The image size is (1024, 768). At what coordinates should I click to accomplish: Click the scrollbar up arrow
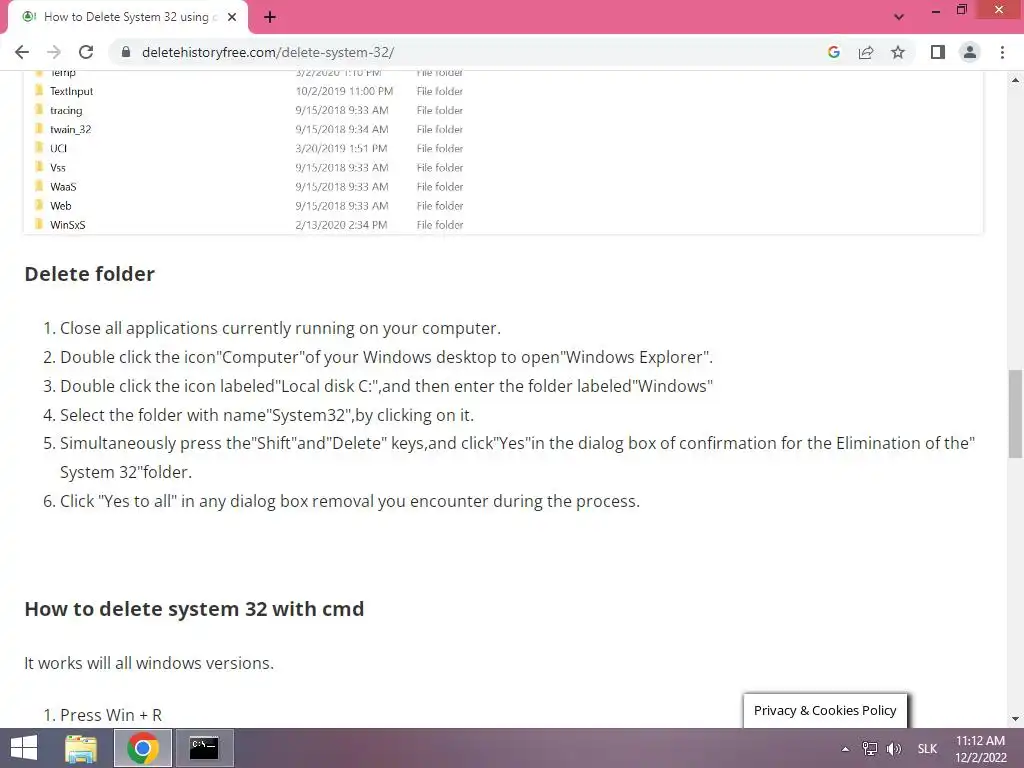[x=1016, y=80]
